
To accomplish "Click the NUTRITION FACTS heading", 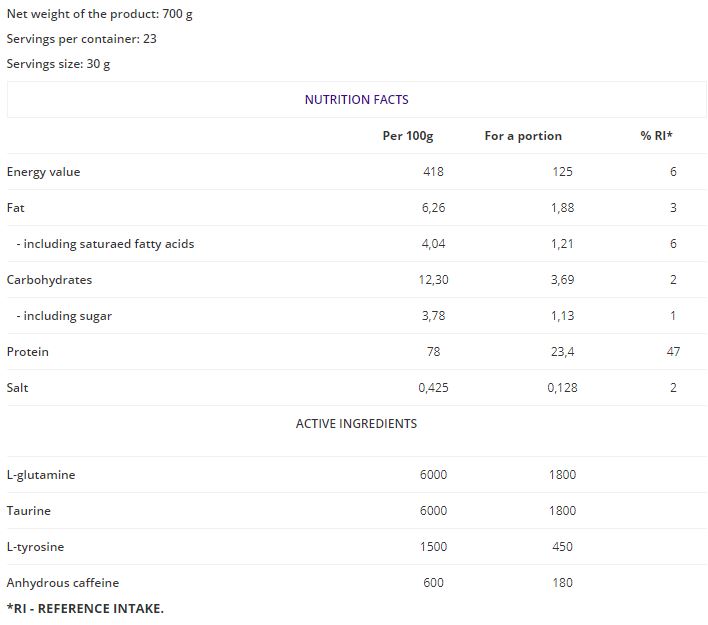I will pos(356,99).
